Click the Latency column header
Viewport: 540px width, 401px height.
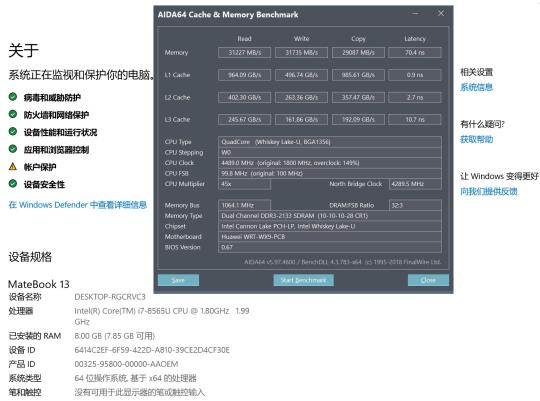pyautogui.click(x=415, y=39)
